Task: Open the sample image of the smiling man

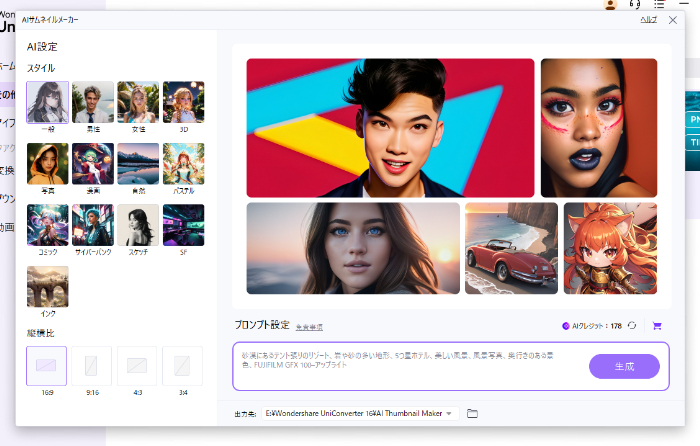Action: [x=390, y=128]
